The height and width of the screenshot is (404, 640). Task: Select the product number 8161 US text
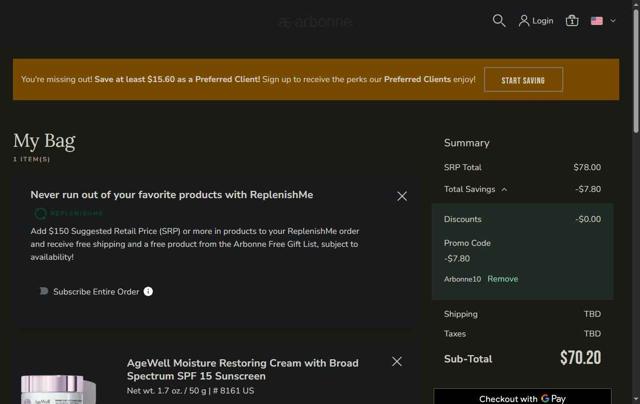pos(233,391)
